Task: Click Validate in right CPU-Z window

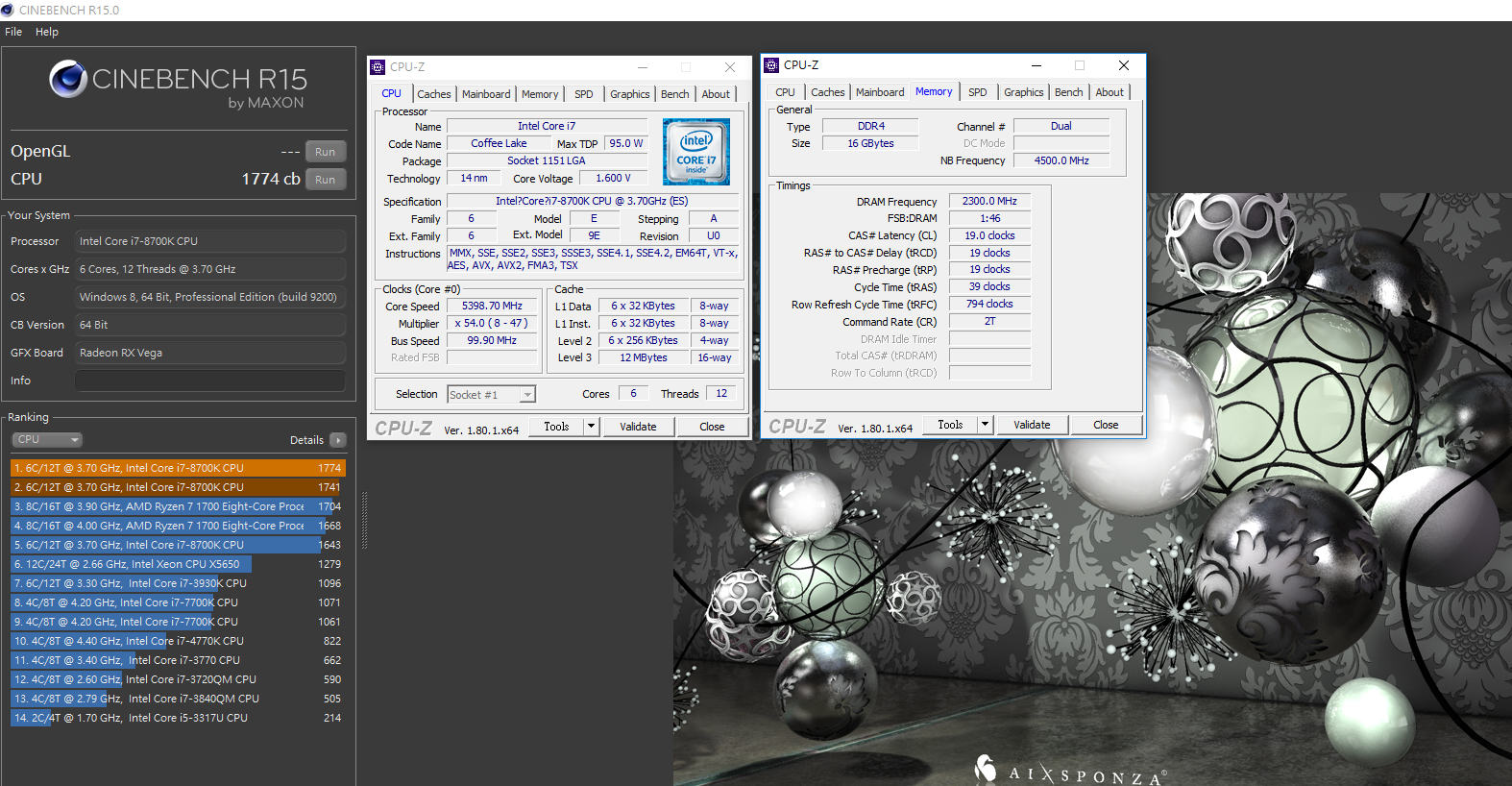Action: (x=1033, y=425)
